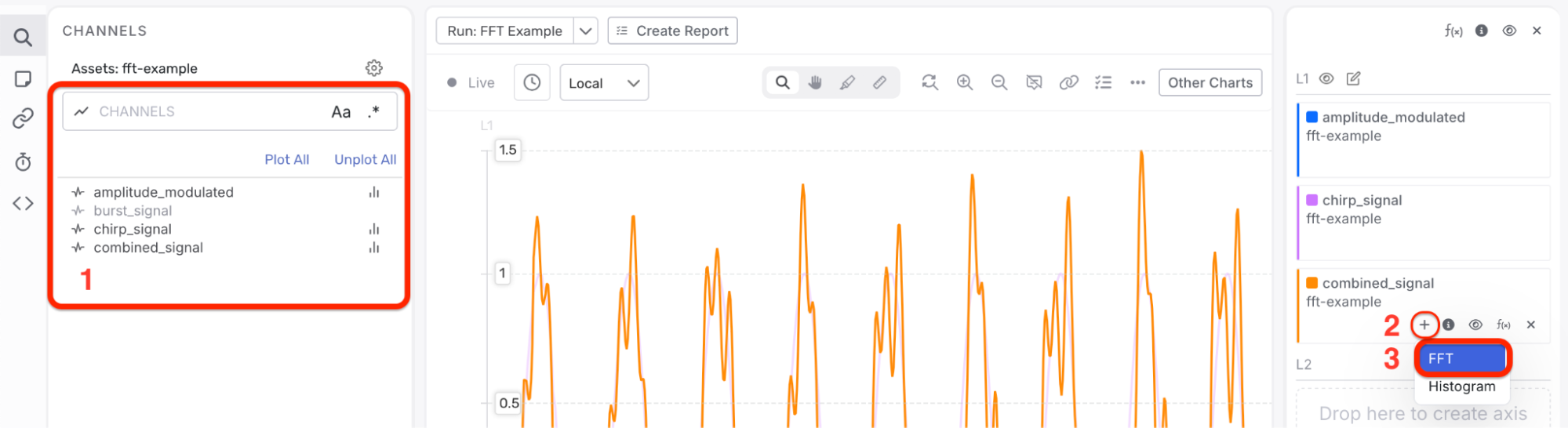
Task: Click chirp_signal purple color swatch
Action: pos(1312,200)
